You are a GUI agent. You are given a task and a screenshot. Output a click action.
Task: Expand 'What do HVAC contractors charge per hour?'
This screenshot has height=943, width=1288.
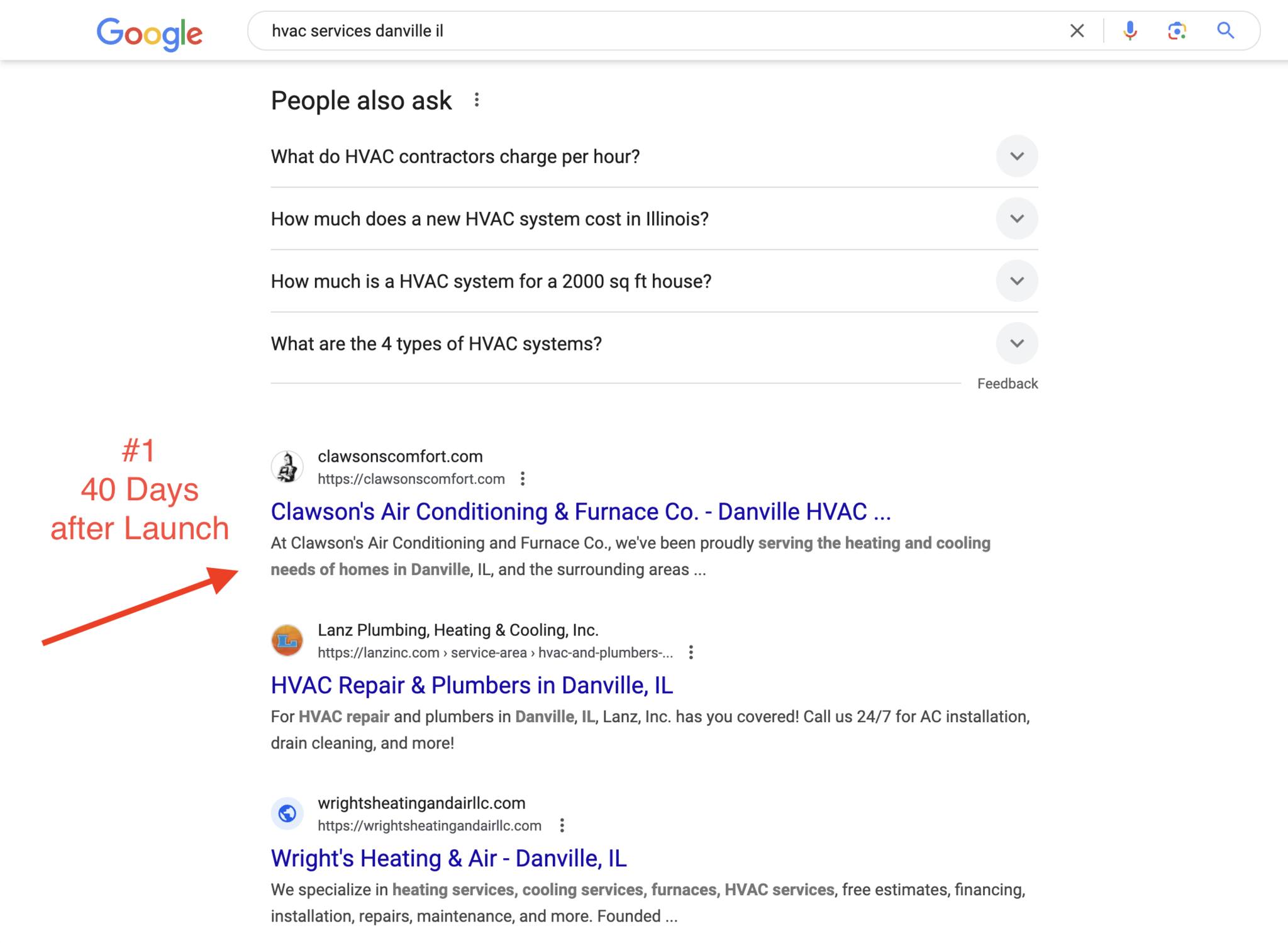(654, 156)
